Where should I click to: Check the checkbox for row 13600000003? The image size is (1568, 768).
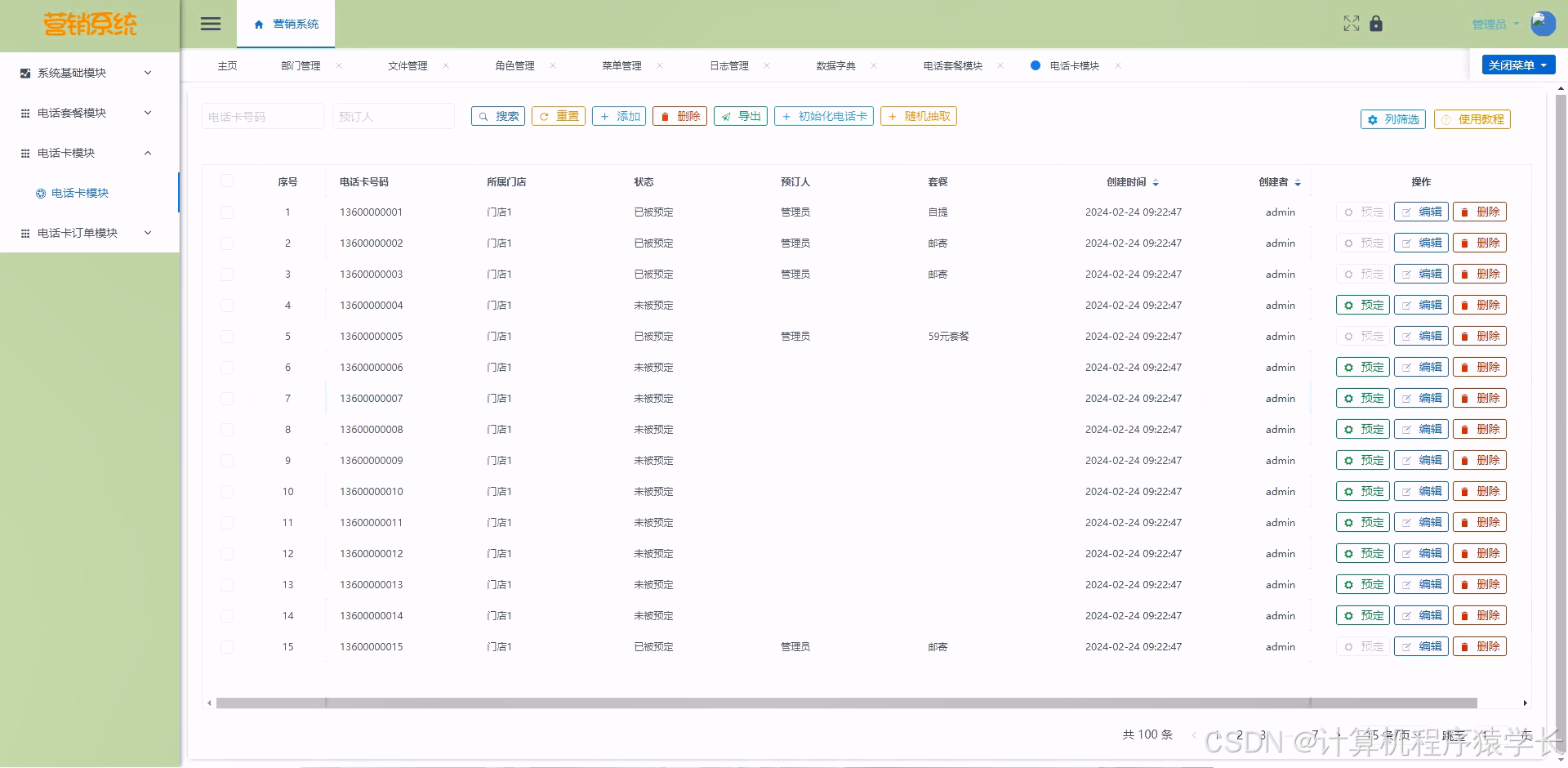227,275
